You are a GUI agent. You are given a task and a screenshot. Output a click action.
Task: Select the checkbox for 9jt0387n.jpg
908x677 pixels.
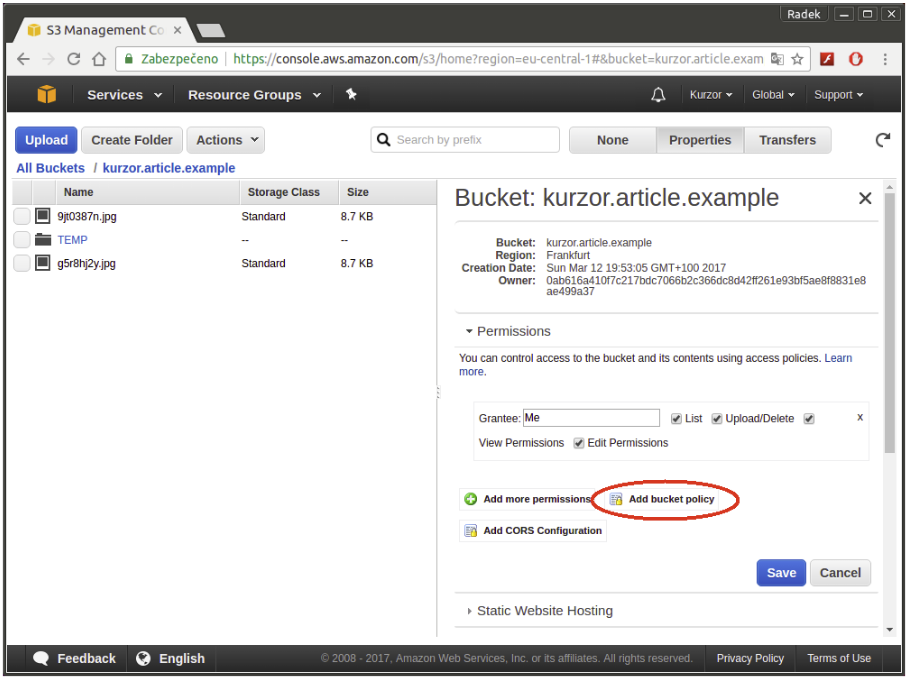22,216
